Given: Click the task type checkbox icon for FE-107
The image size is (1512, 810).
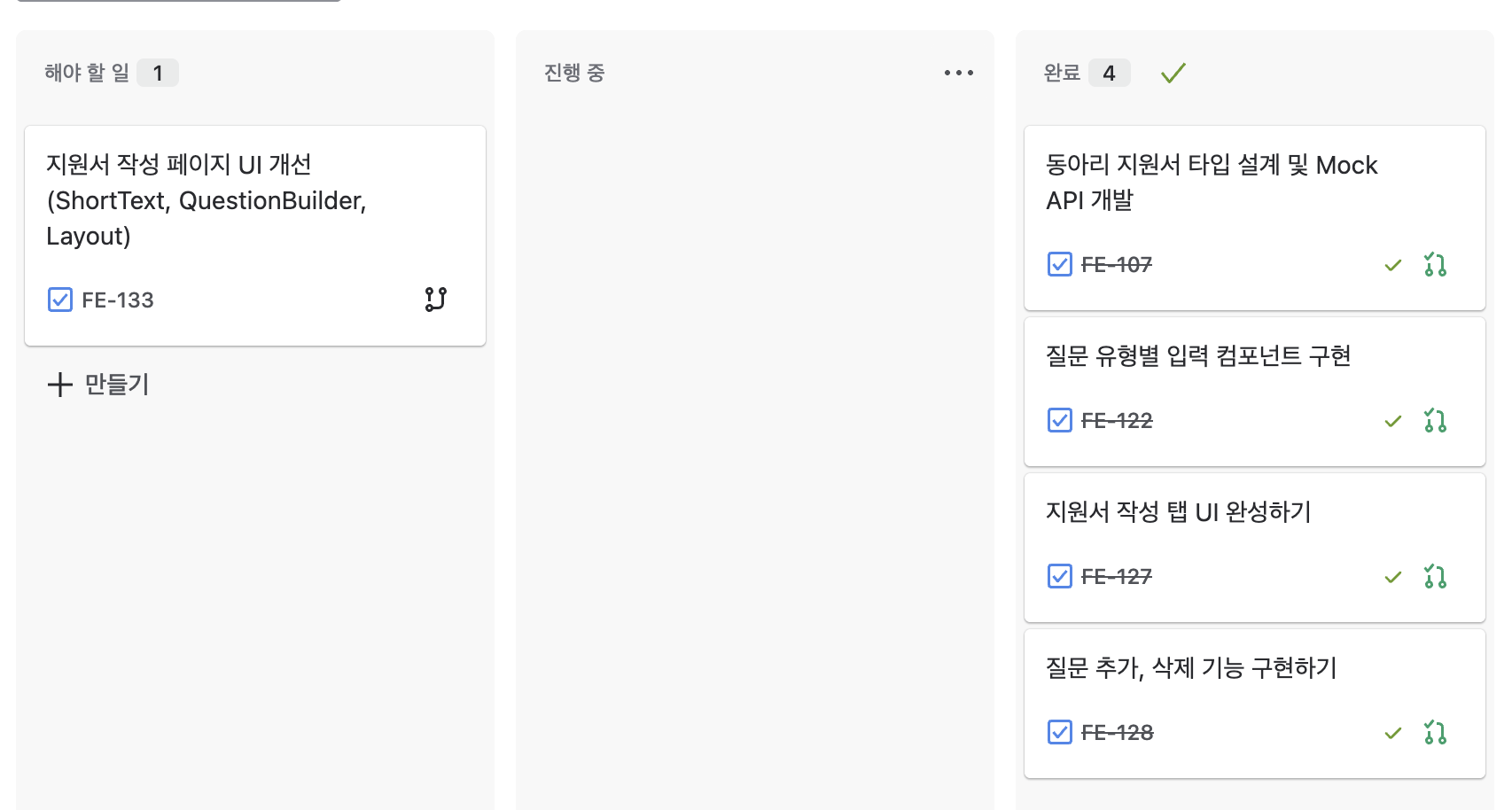Looking at the screenshot, I should click(1060, 264).
